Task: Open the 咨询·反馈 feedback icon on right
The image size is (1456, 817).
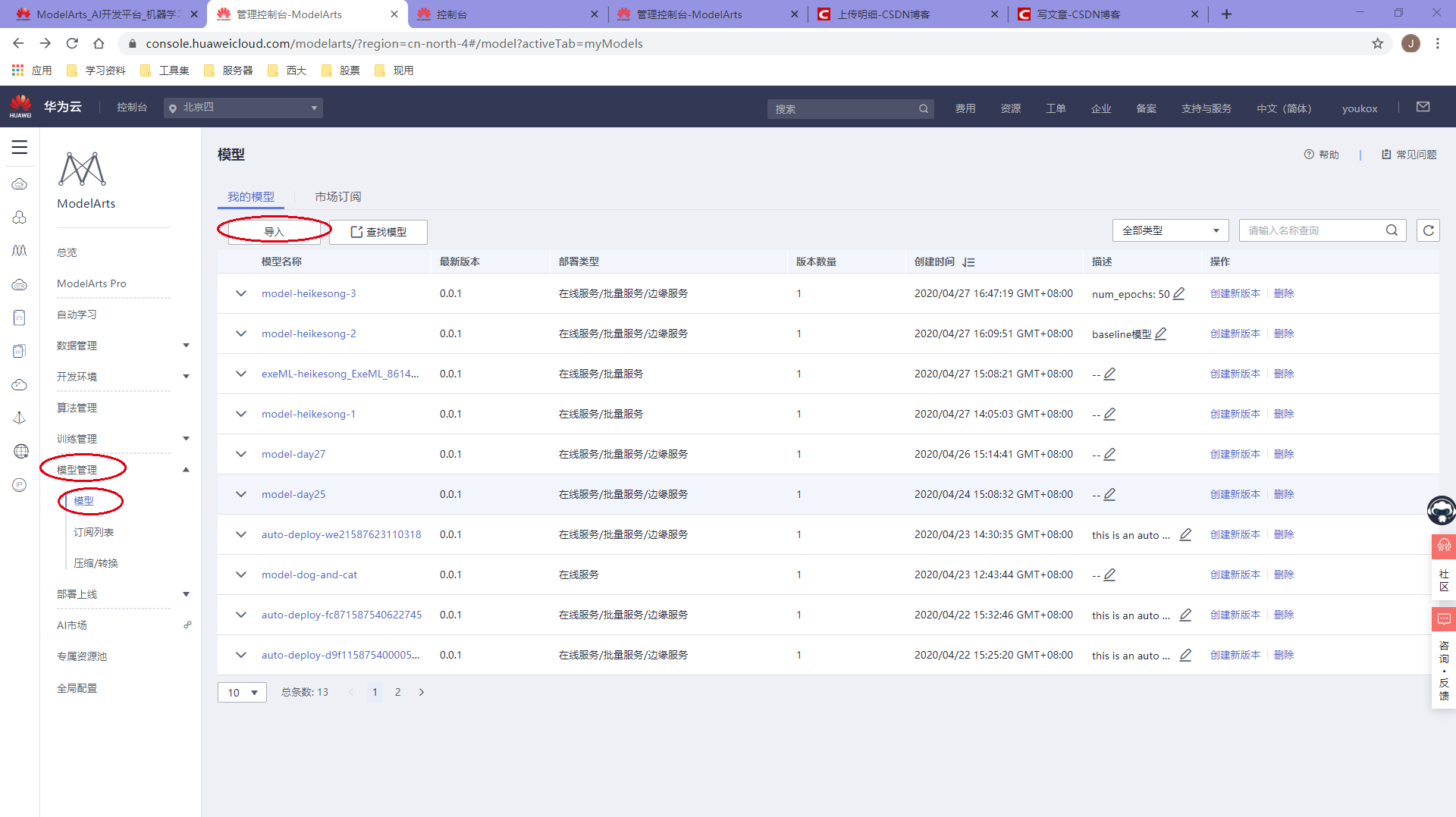Action: tap(1444, 618)
